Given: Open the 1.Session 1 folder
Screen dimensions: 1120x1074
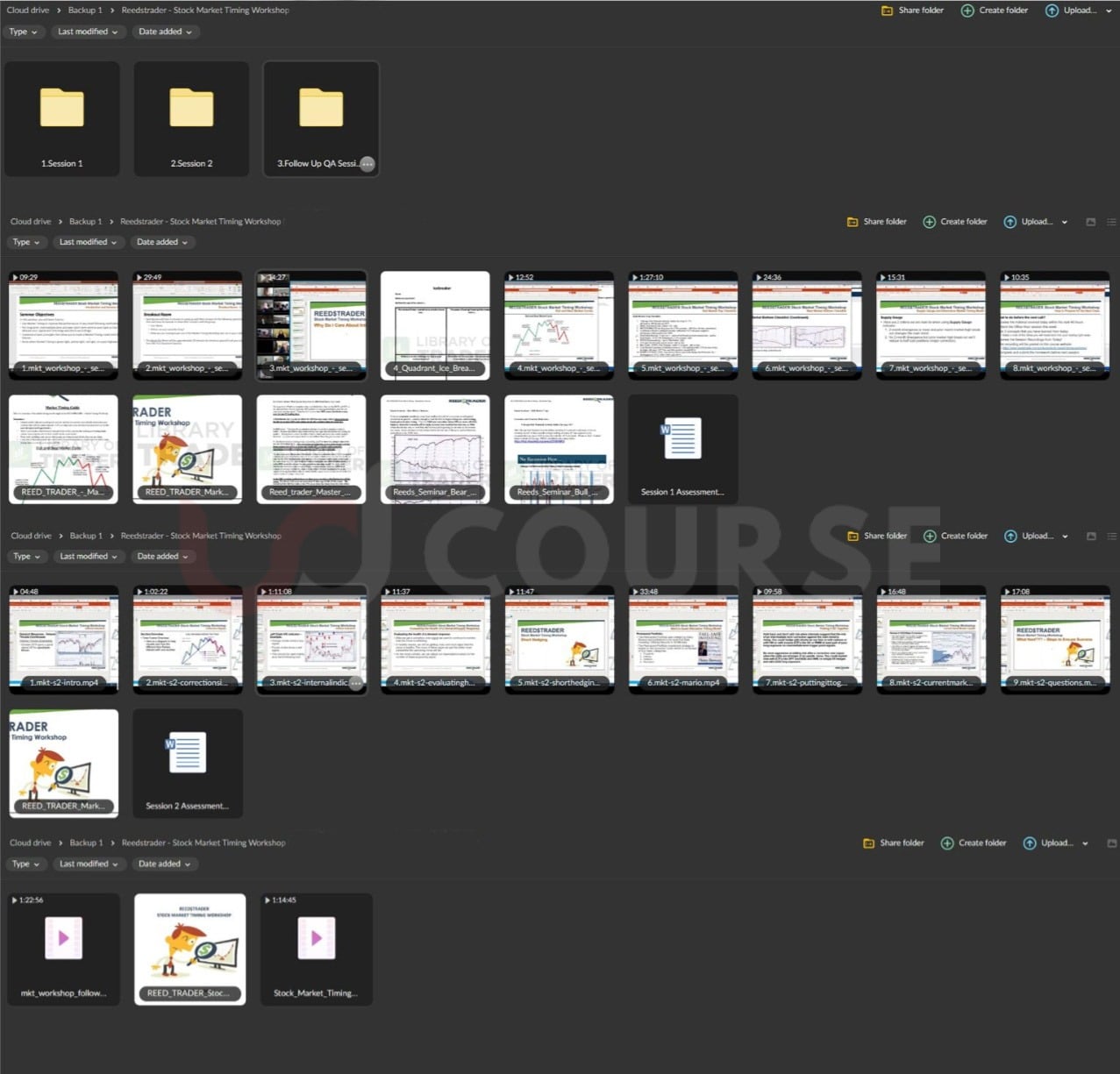Looking at the screenshot, I should click(61, 118).
